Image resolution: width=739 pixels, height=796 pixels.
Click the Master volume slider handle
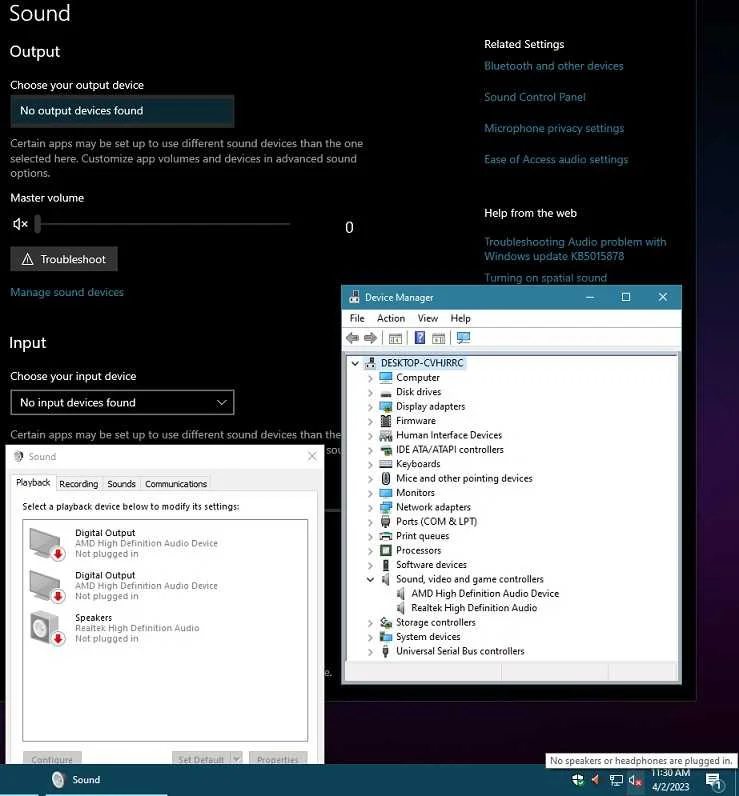click(38, 223)
